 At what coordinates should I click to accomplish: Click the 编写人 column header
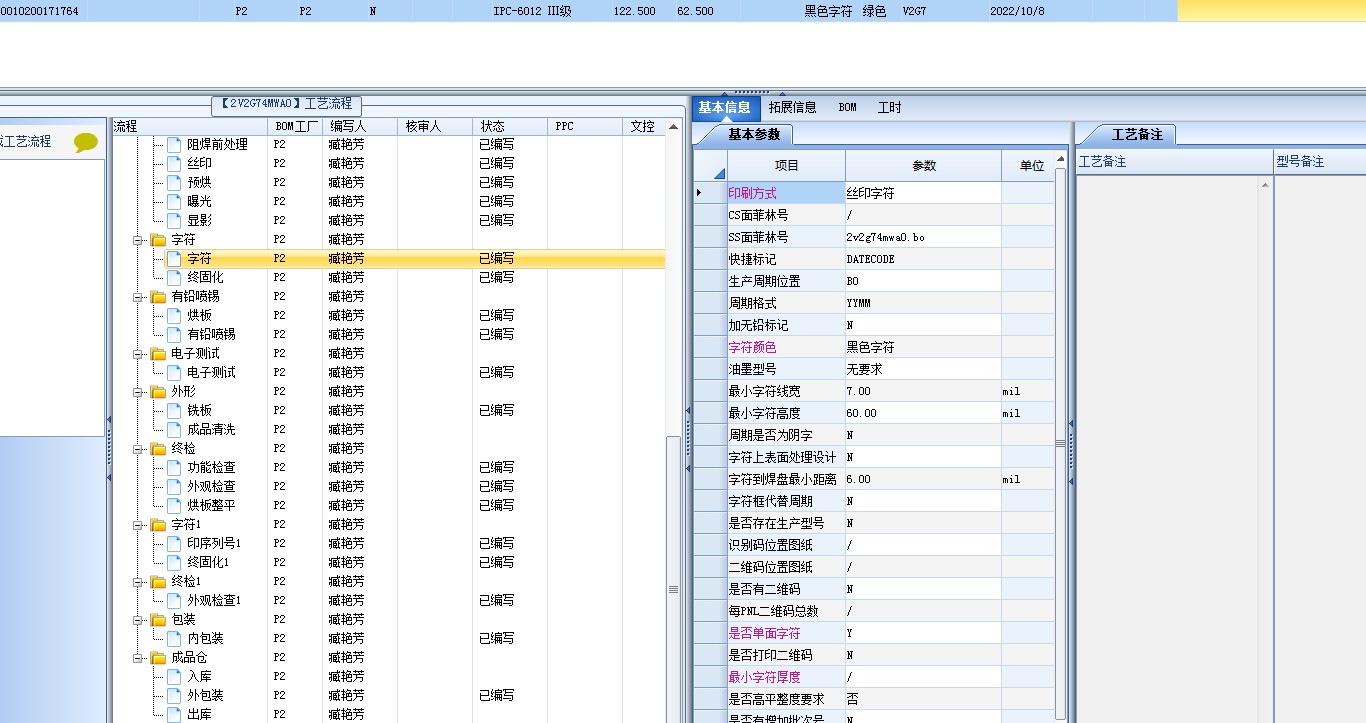tap(360, 126)
